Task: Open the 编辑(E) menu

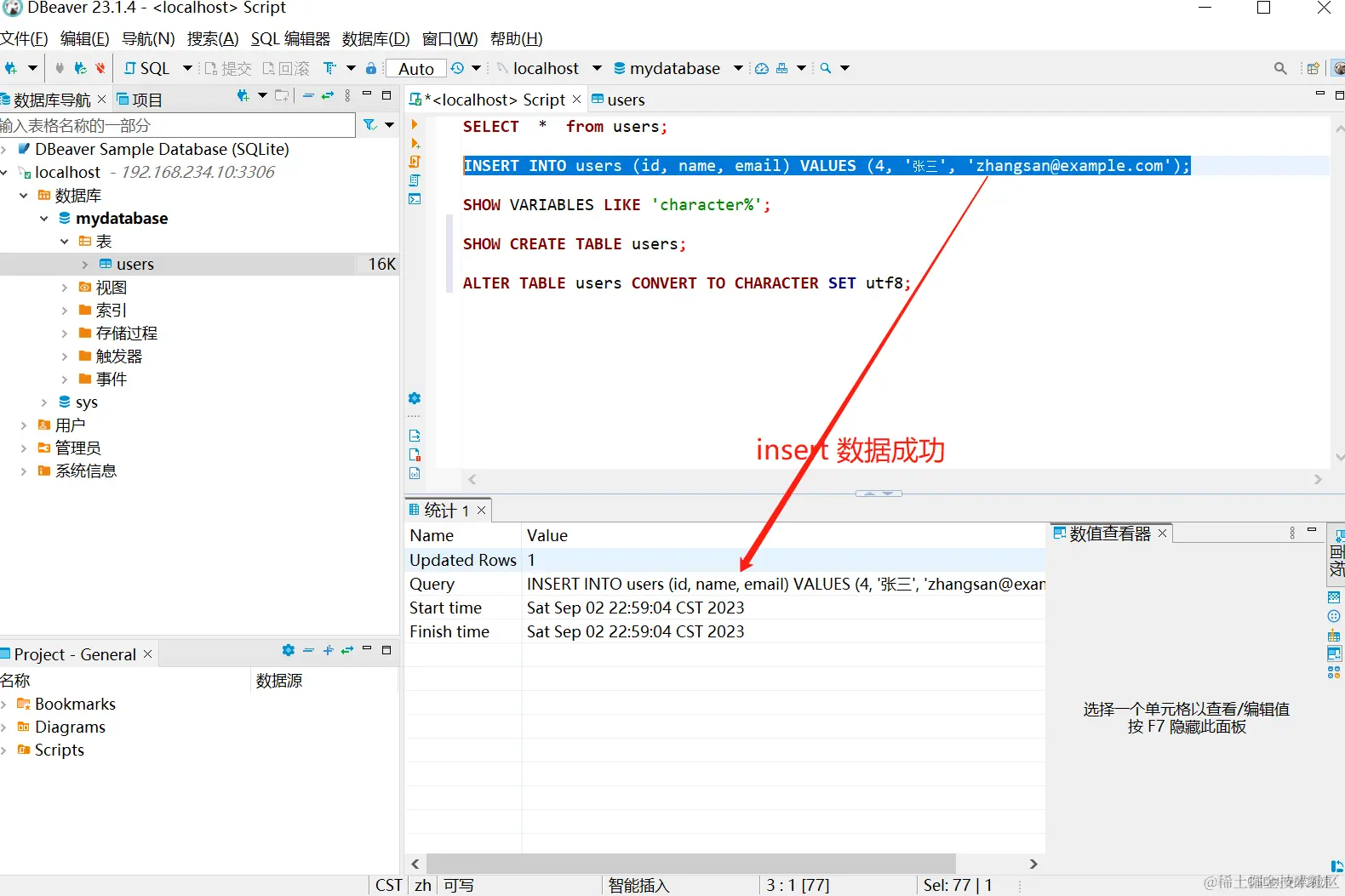Action: click(85, 39)
